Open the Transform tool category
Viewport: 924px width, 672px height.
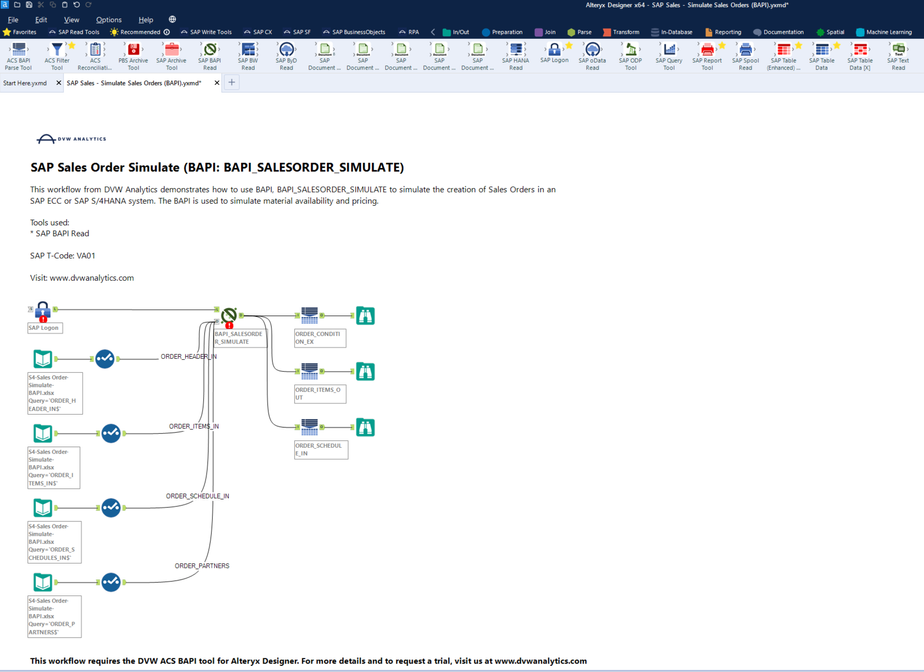click(x=621, y=32)
